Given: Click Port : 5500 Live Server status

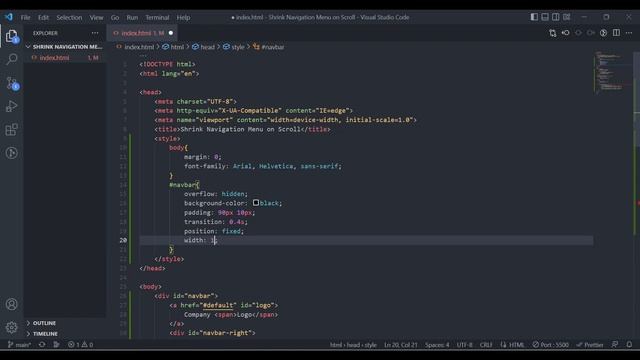Looking at the screenshot, I should 550,344.
